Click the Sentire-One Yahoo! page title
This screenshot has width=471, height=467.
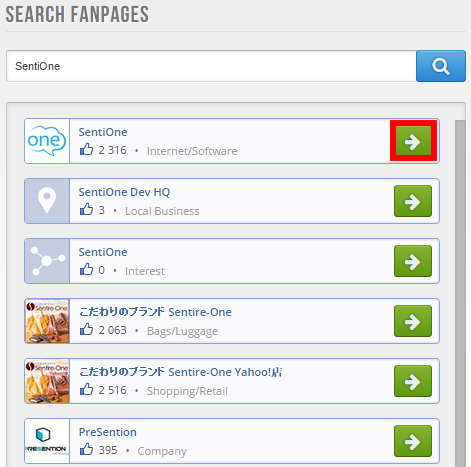click(x=181, y=372)
